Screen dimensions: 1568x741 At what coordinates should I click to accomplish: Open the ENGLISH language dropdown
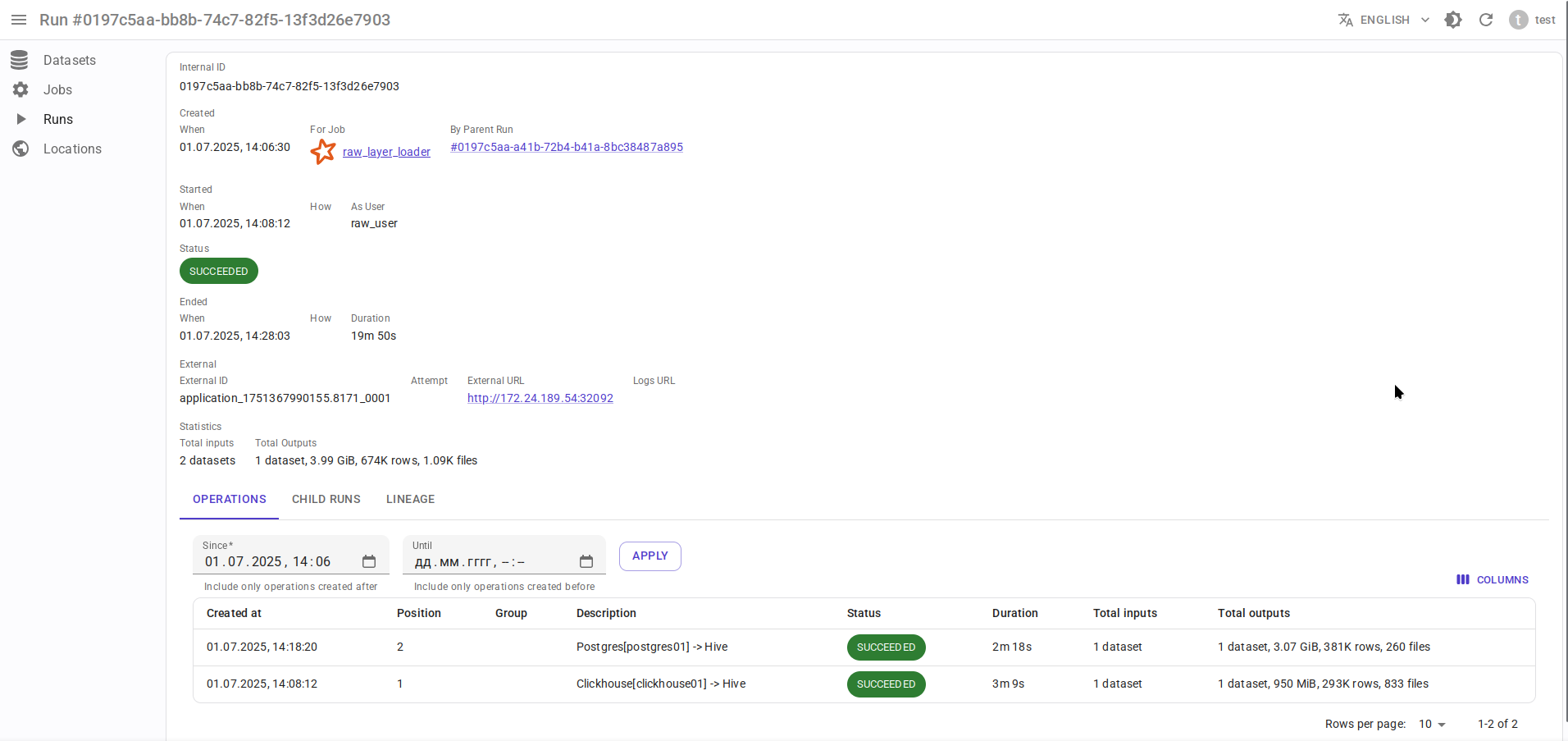[x=1384, y=20]
